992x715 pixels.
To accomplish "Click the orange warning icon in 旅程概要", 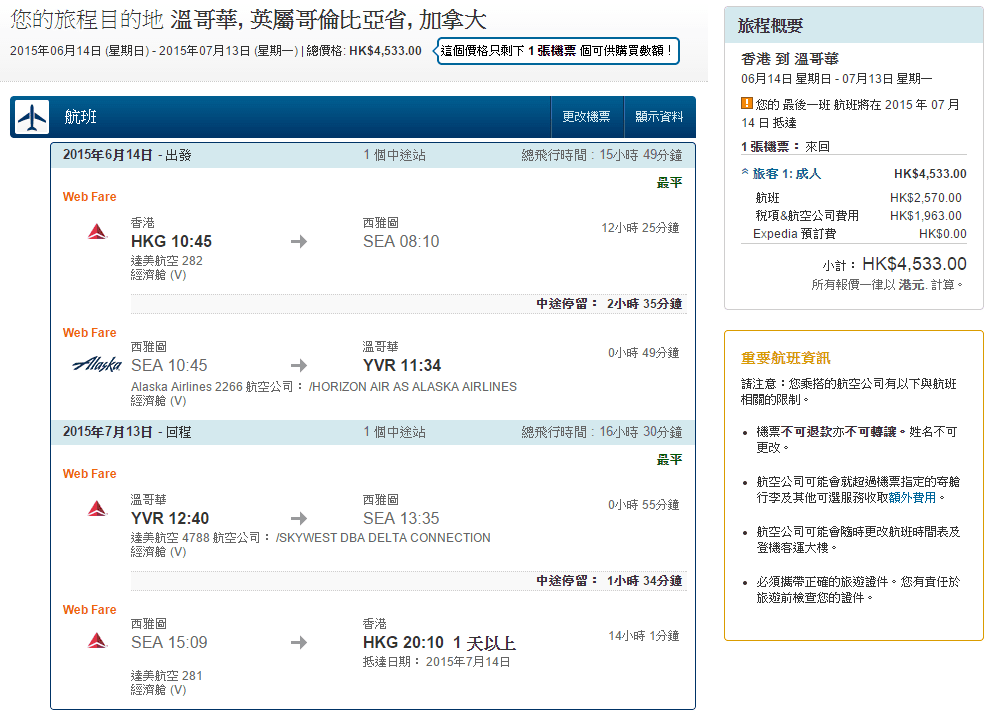I will [747, 103].
